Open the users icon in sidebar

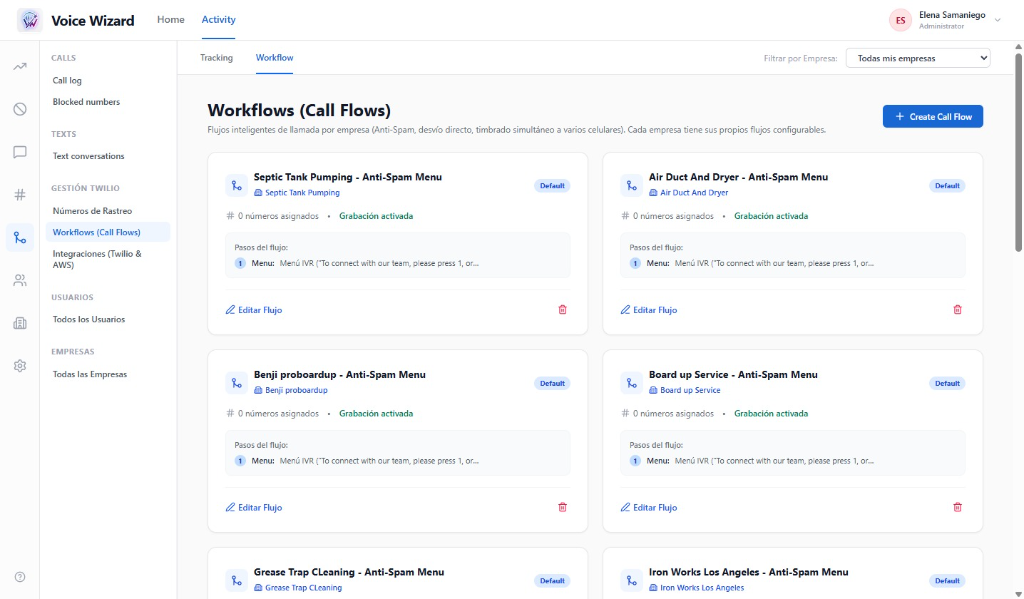pyautogui.click(x=20, y=280)
